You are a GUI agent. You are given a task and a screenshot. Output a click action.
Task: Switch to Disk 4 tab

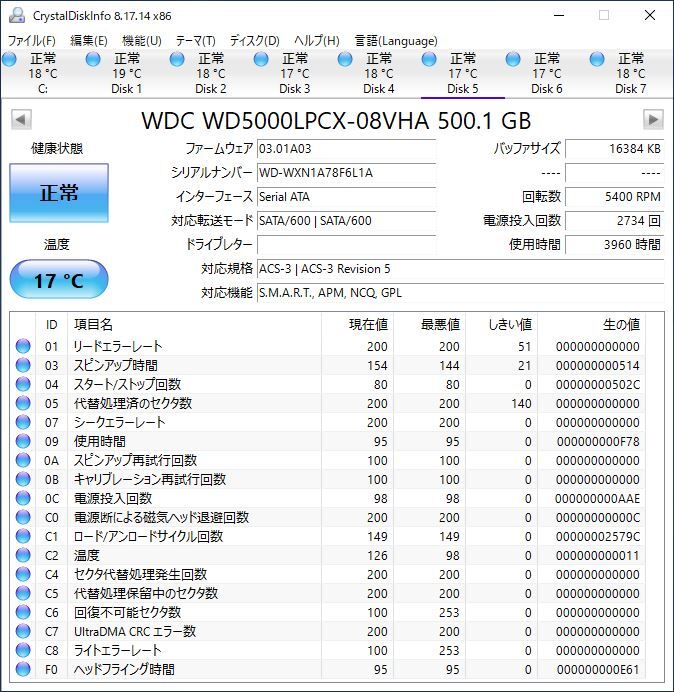tap(378, 73)
